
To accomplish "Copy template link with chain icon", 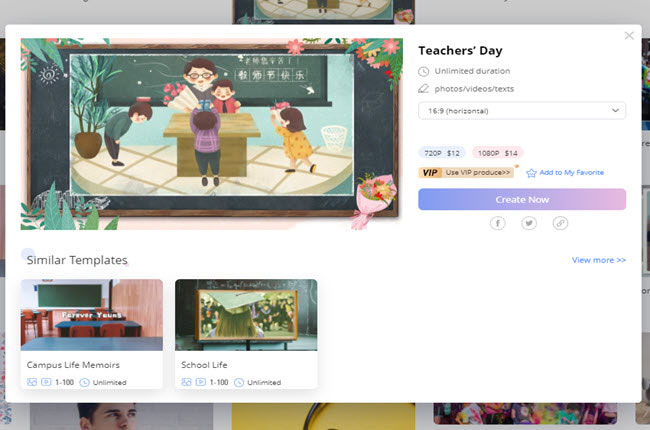I will pyautogui.click(x=560, y=223).
